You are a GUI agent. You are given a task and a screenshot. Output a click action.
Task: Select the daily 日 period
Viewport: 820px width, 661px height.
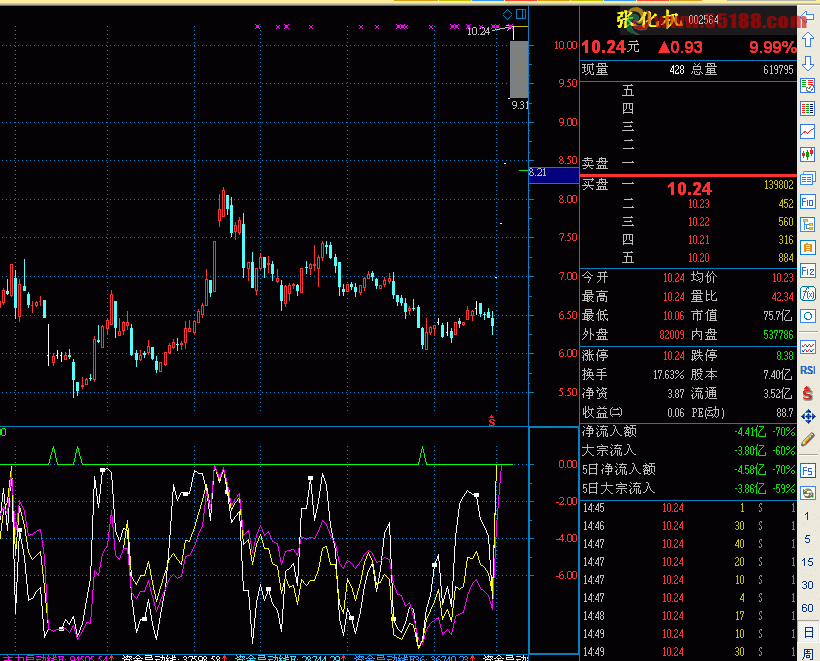[808, 632]
